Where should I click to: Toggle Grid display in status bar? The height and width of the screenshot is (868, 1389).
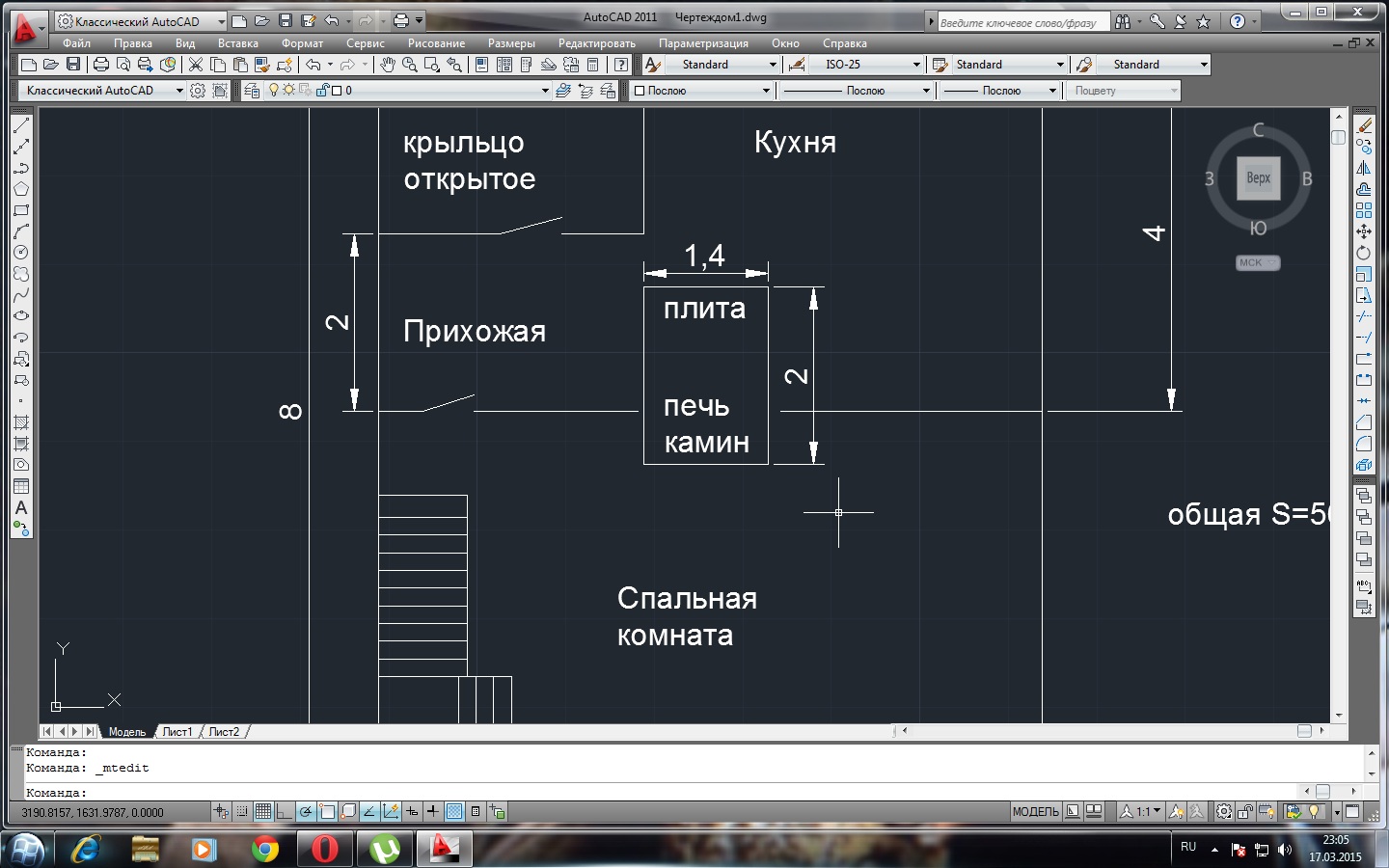tap(263, 812)
